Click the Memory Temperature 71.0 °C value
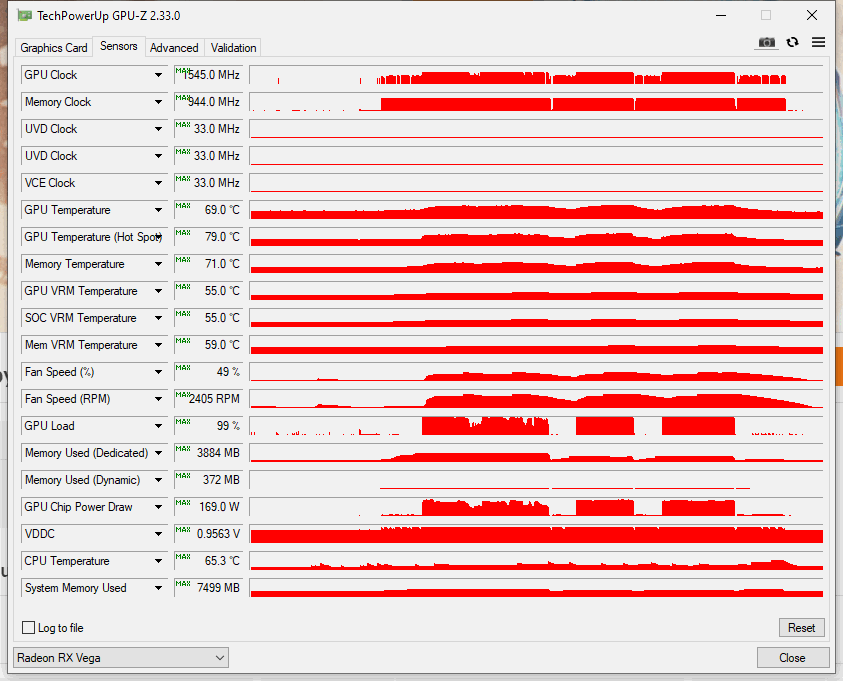Image resolution: width=843 pixels, height=681 pixels. pyautogui.click(x=209, y=264)
